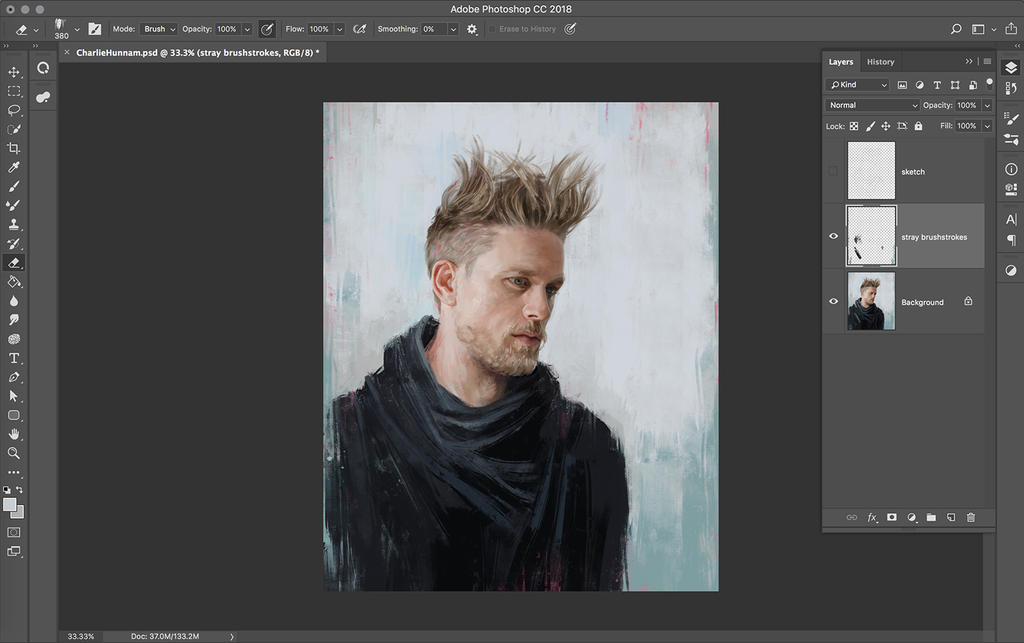Activate the Zoom tool

pyautogui.click(x=14, y=453)
